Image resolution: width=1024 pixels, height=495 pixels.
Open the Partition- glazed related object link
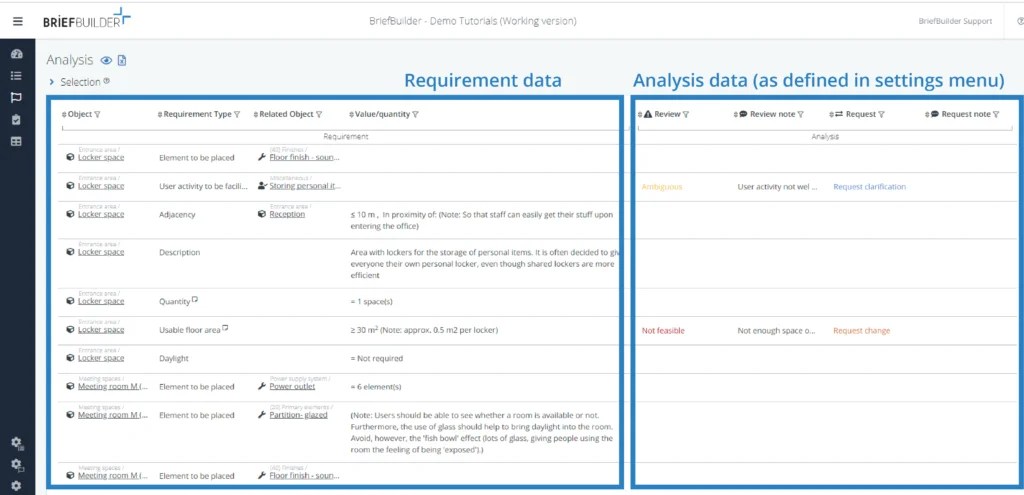[x=298, y=415]
